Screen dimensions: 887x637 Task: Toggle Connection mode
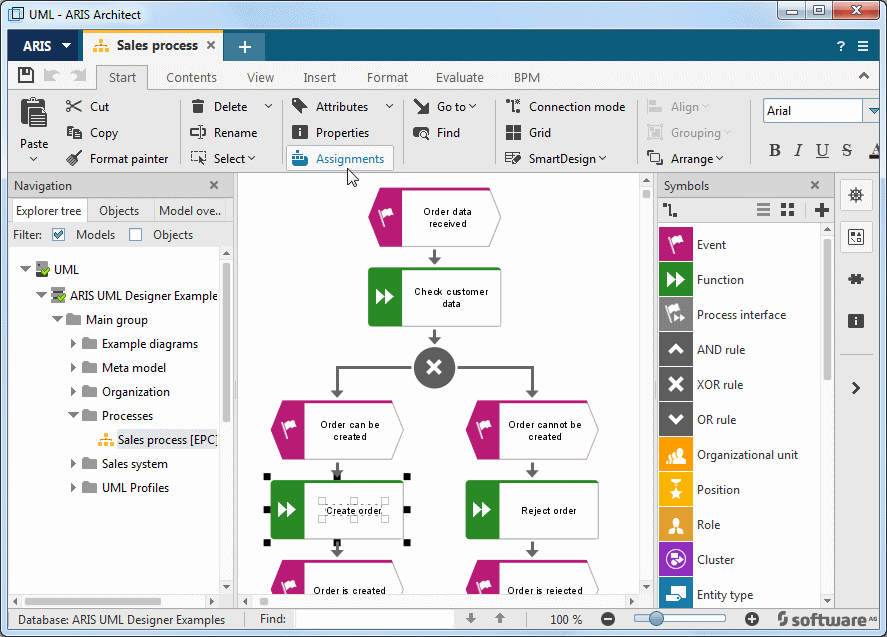(565, 106)
